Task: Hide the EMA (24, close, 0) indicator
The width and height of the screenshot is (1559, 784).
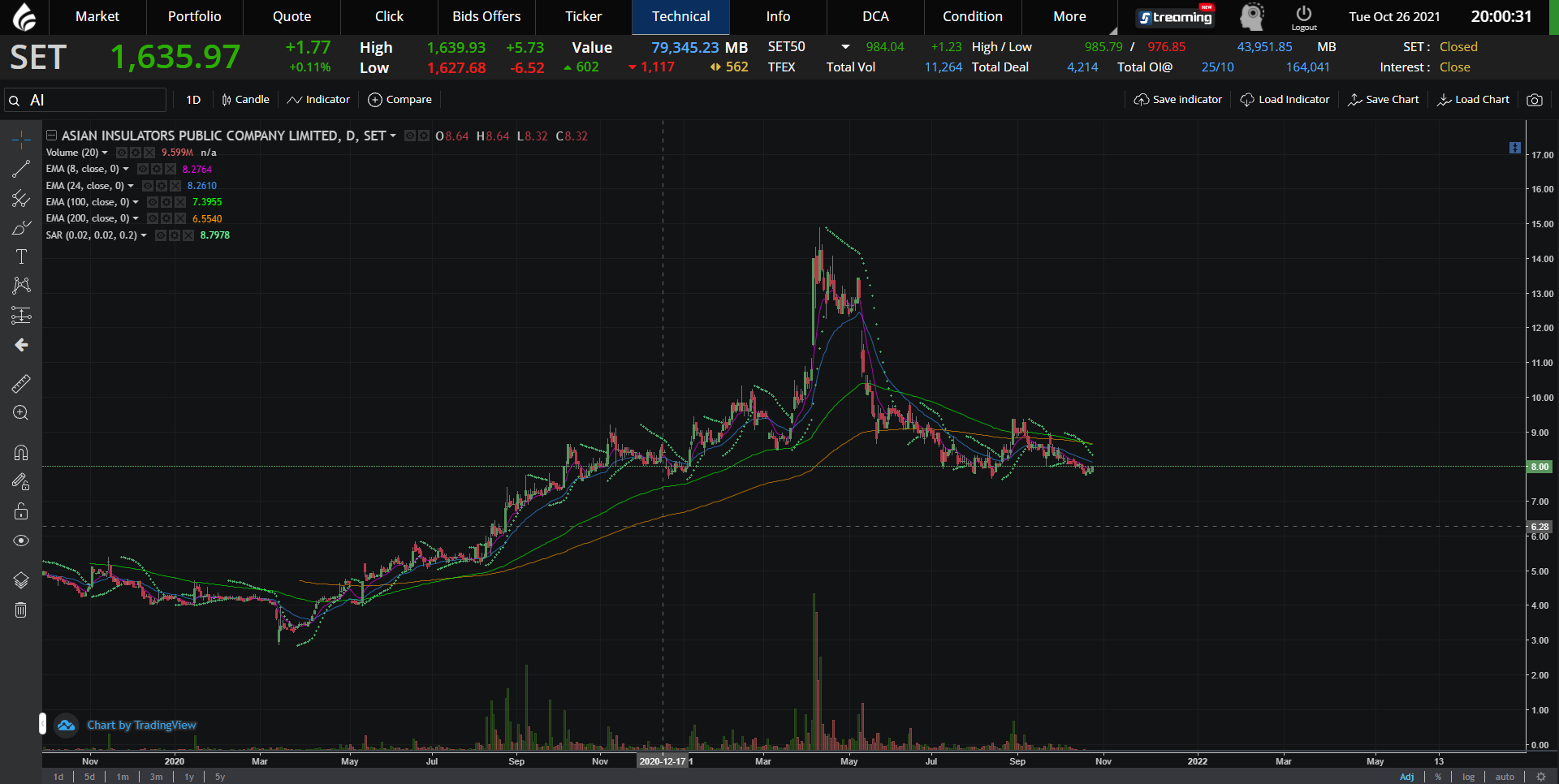Action: pos(148,186)
